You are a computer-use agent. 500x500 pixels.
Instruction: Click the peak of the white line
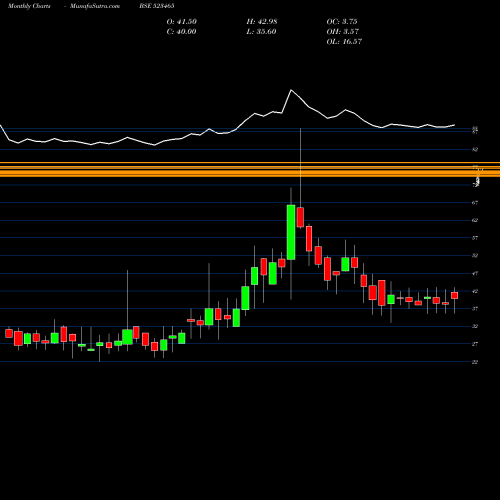click(291, 90)
